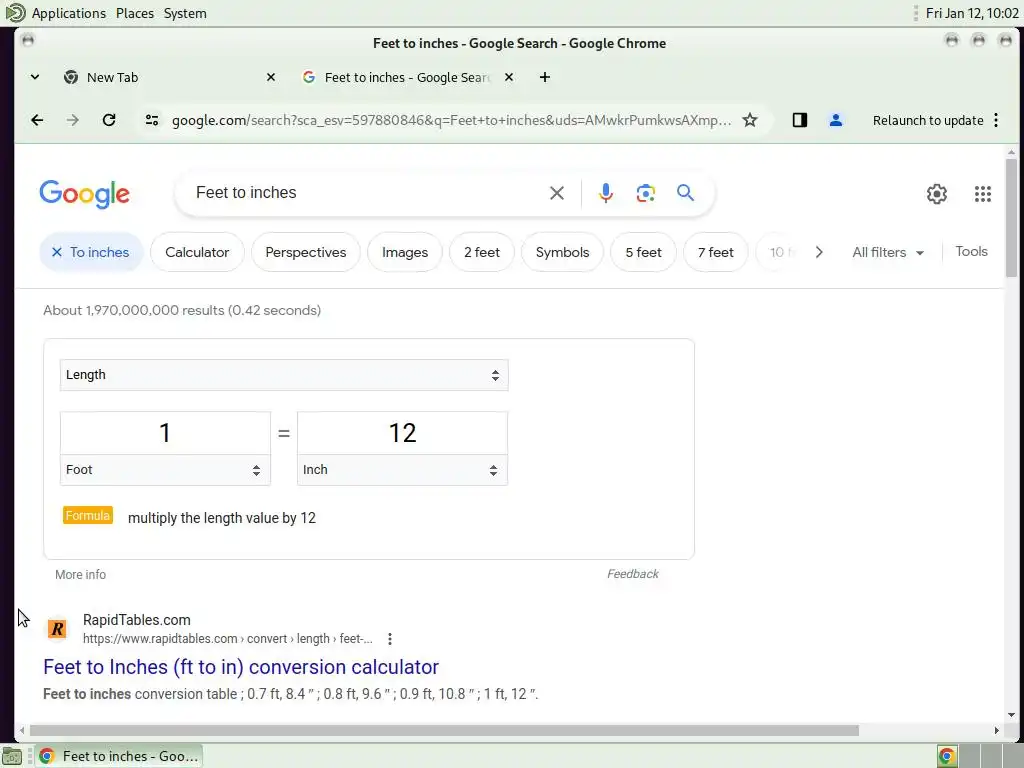Click the forward navigation arrow

click(x=72, y=120)
